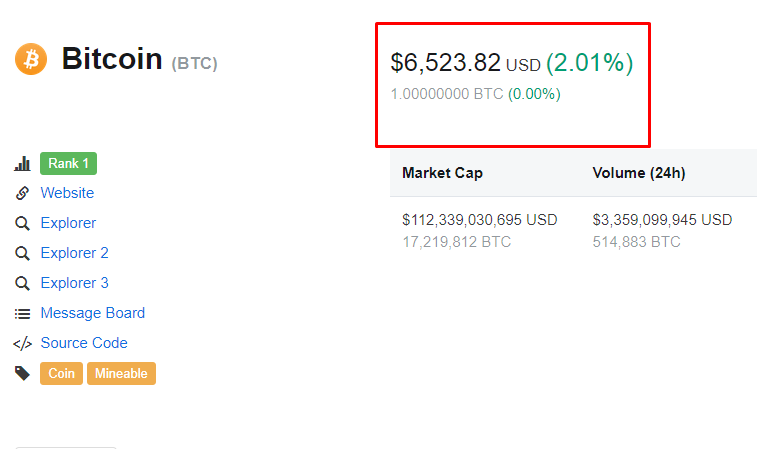Open the Website link

(x=67, y=193)
